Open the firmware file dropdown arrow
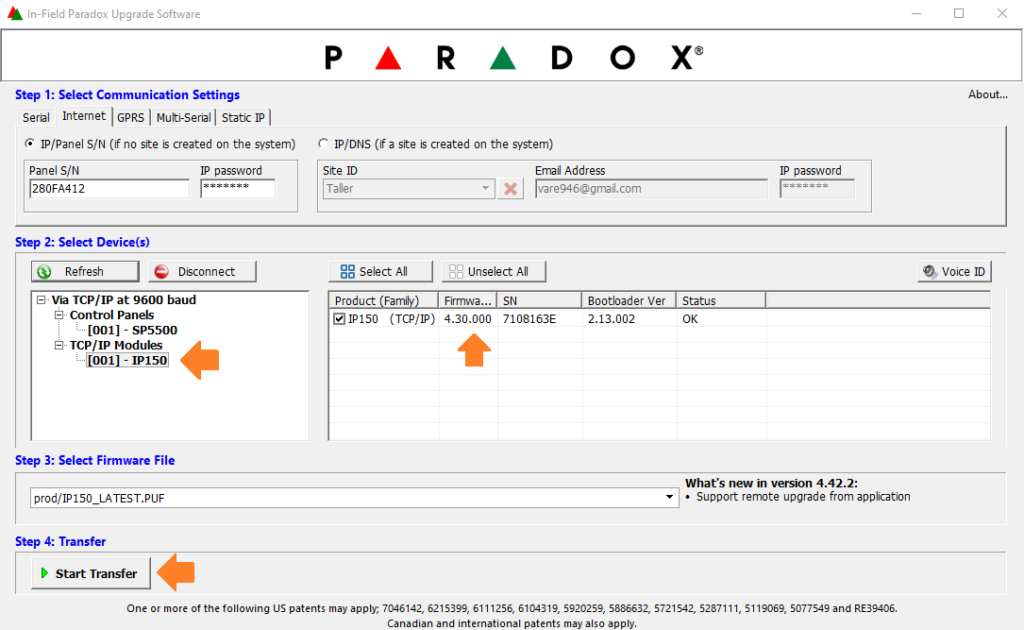The width and height of the screenshot is (1024, 630). (x=669, y=497)
